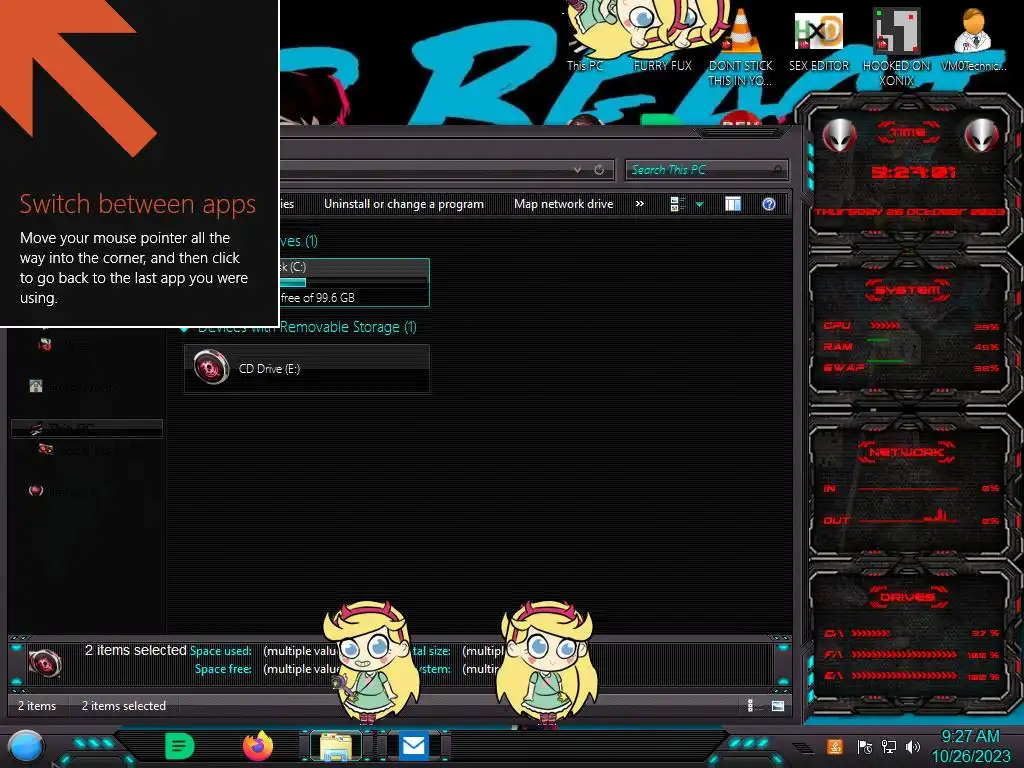Click 'Space used:' label in details pane
The width and height of the screenshot is (1024, 768).
coord(220,651)
